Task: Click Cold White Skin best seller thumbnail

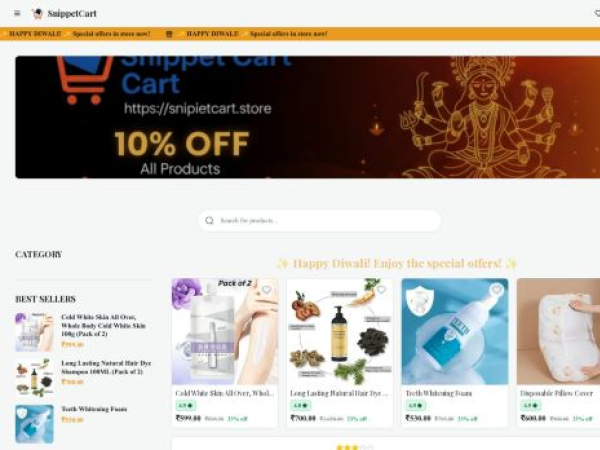Action: pos(34,332)
